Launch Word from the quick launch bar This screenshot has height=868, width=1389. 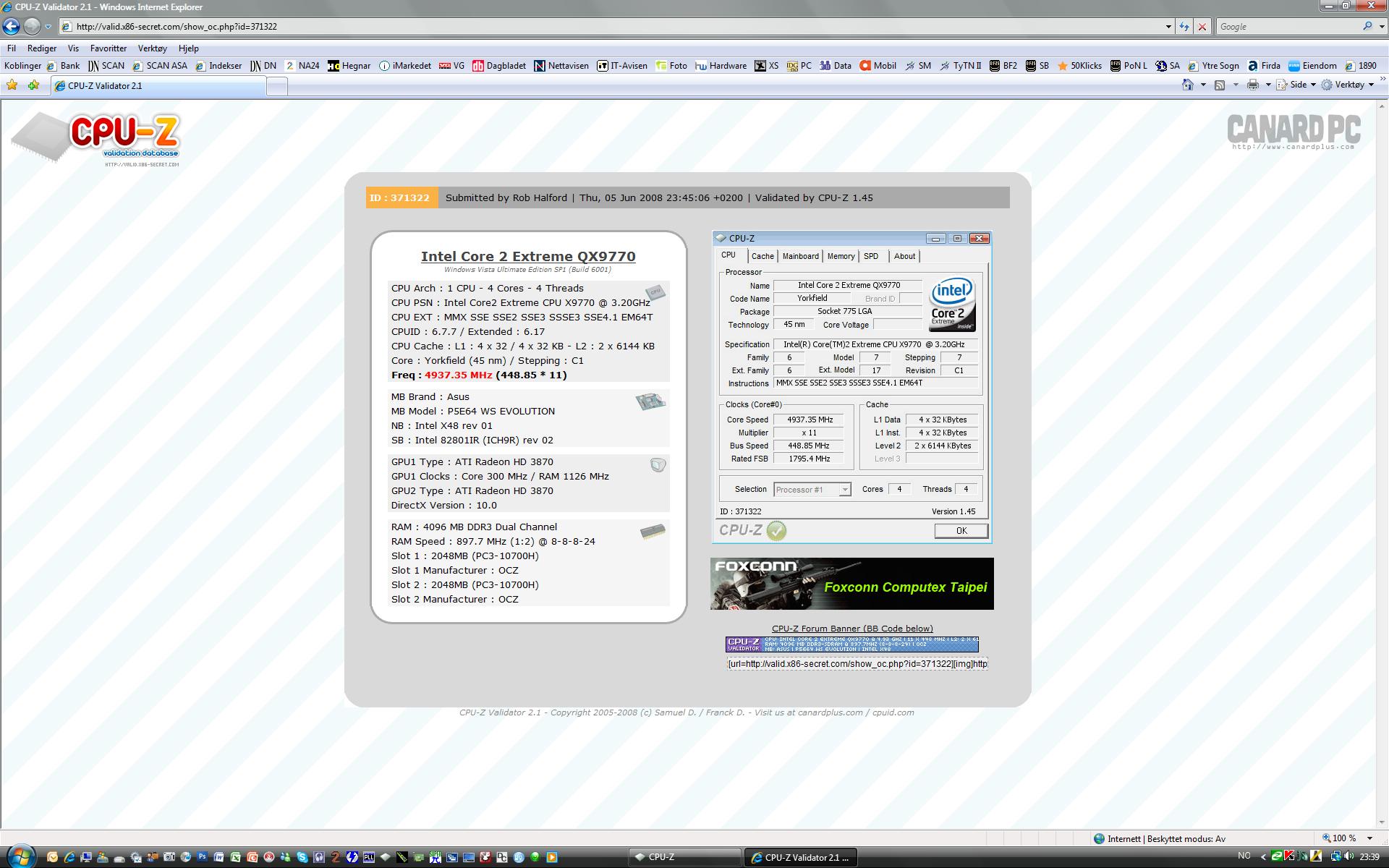coord(218,857)
